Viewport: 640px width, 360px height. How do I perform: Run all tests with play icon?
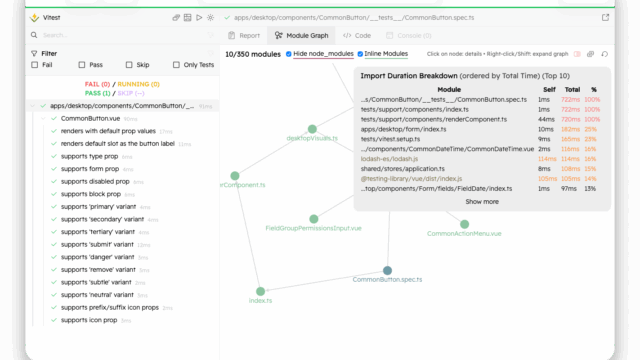(x=199, y=18)
